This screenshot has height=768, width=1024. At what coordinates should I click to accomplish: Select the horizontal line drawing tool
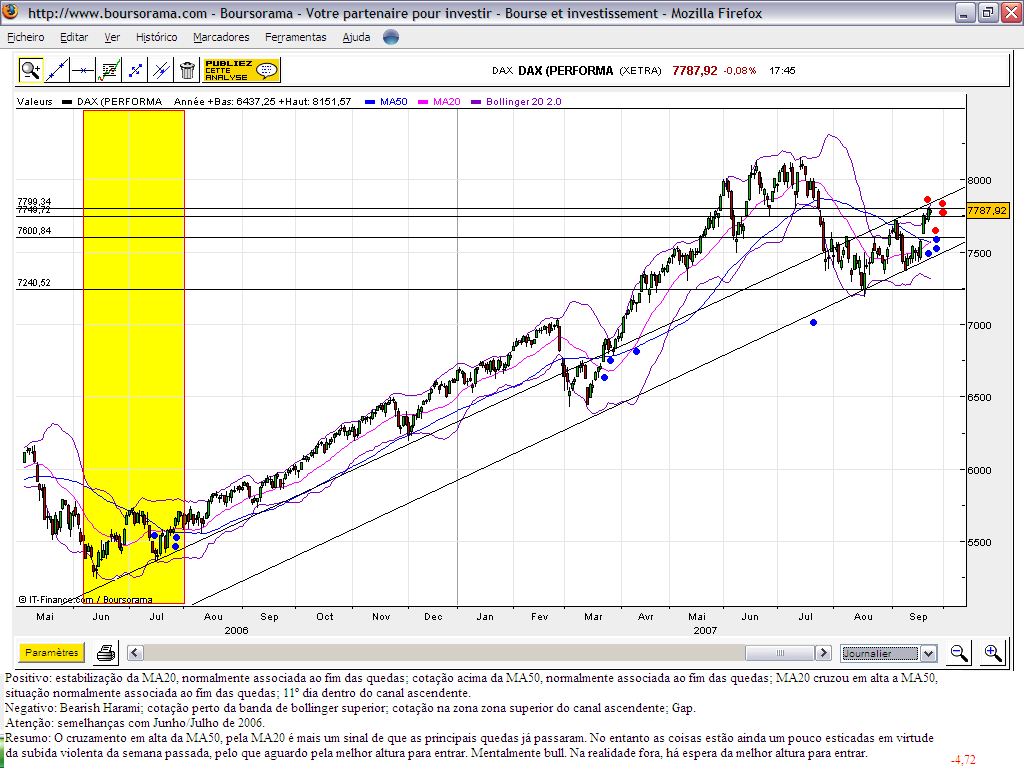83,70
